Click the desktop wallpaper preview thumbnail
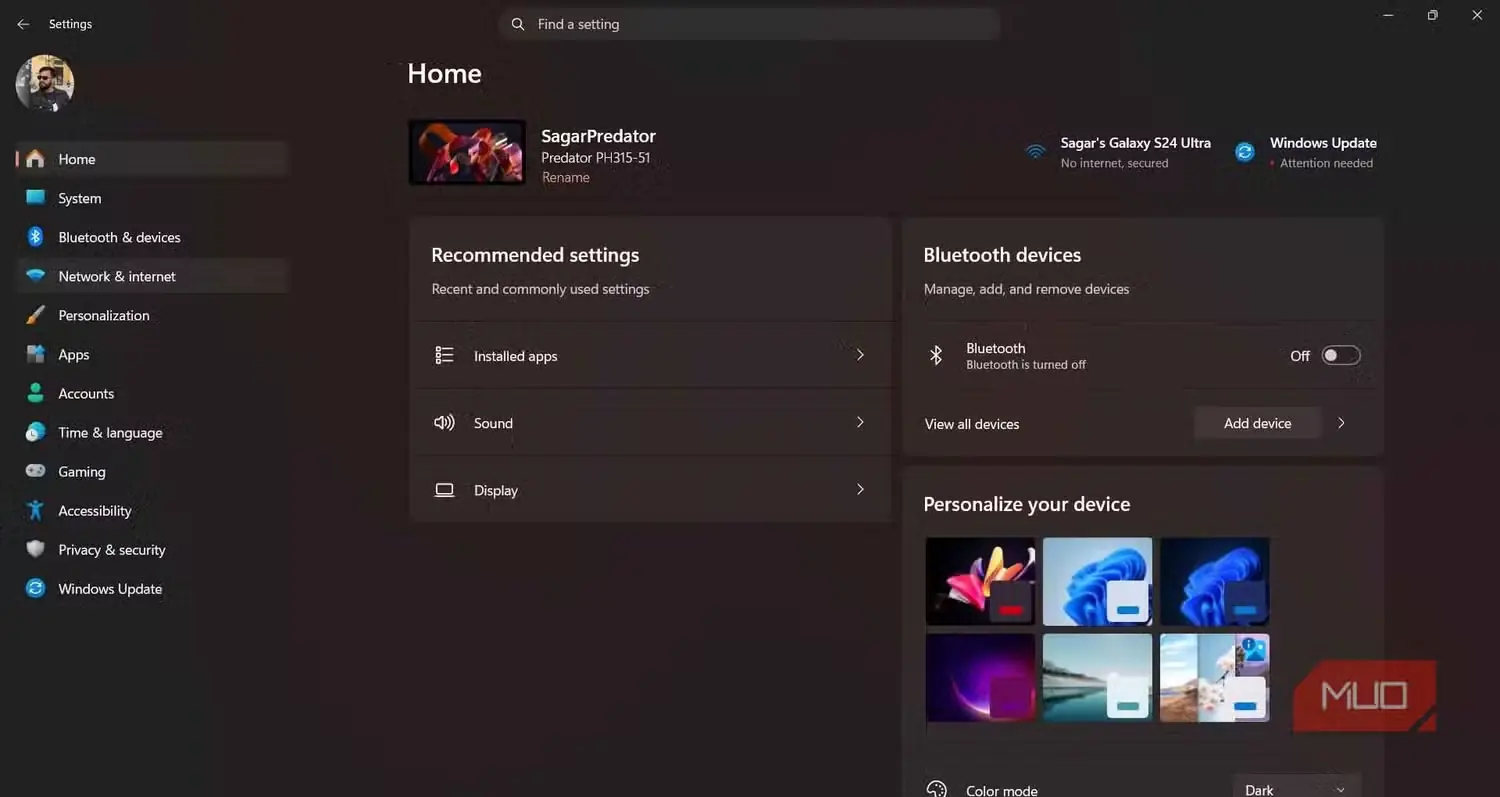Image resolution: width=1500 pixels, height=797 pixels. 467,152
